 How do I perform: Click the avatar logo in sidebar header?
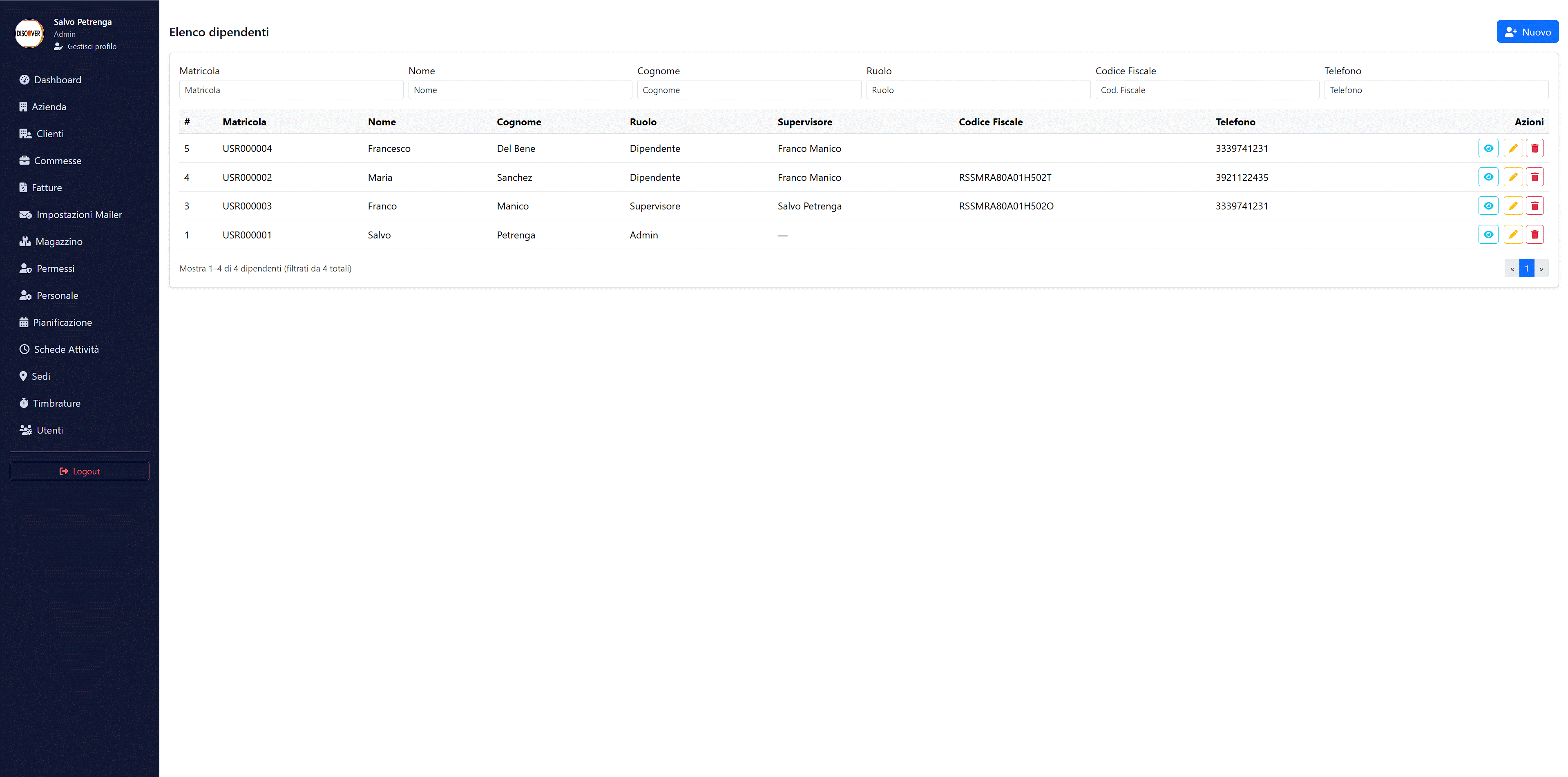pyautogui.click(x=29, y=33)
